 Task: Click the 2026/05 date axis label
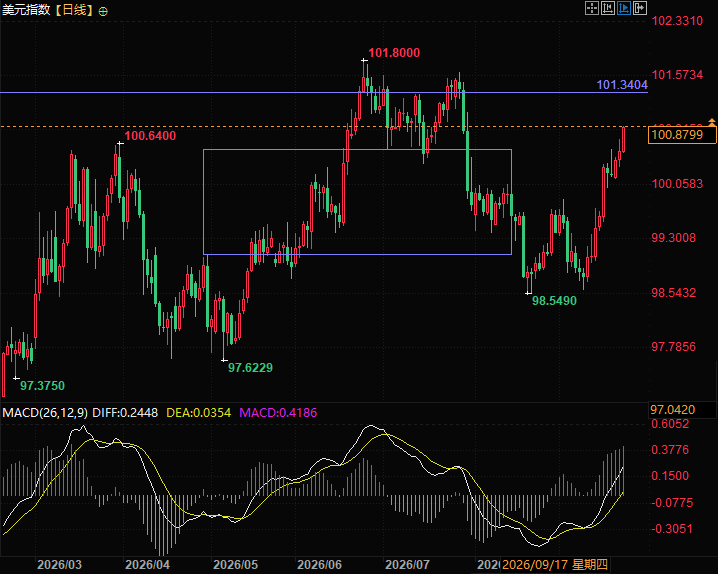pyautogui.click(x=235, y=564)
